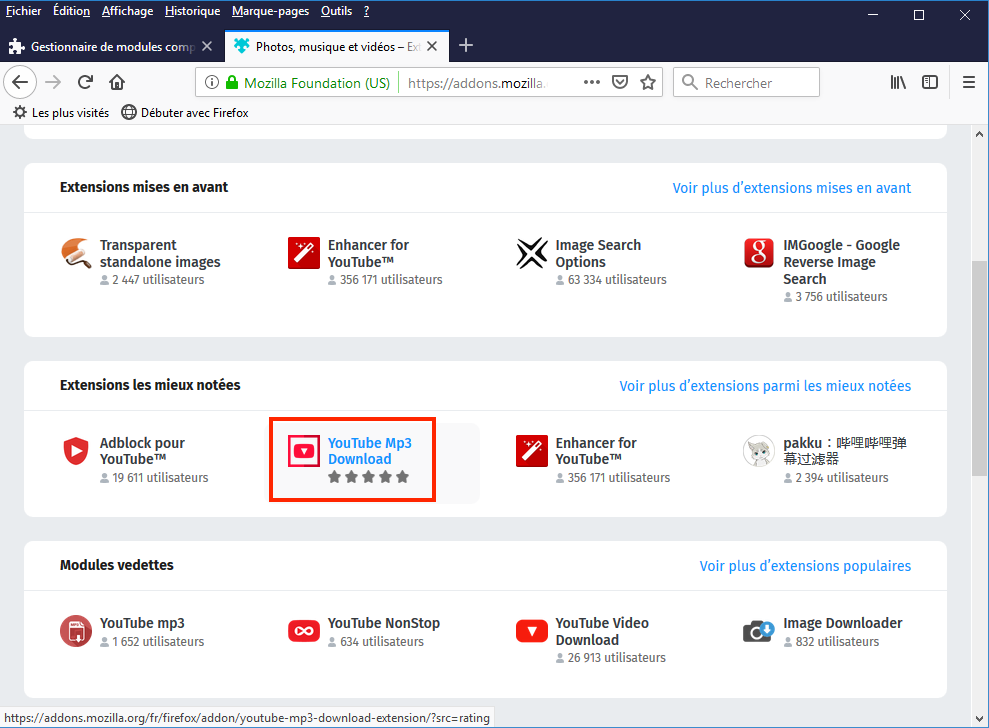Click the YouTube mp3 round icon
Image resolution: width=989 pixels, height=728 pixels.
tap(76, 631)
